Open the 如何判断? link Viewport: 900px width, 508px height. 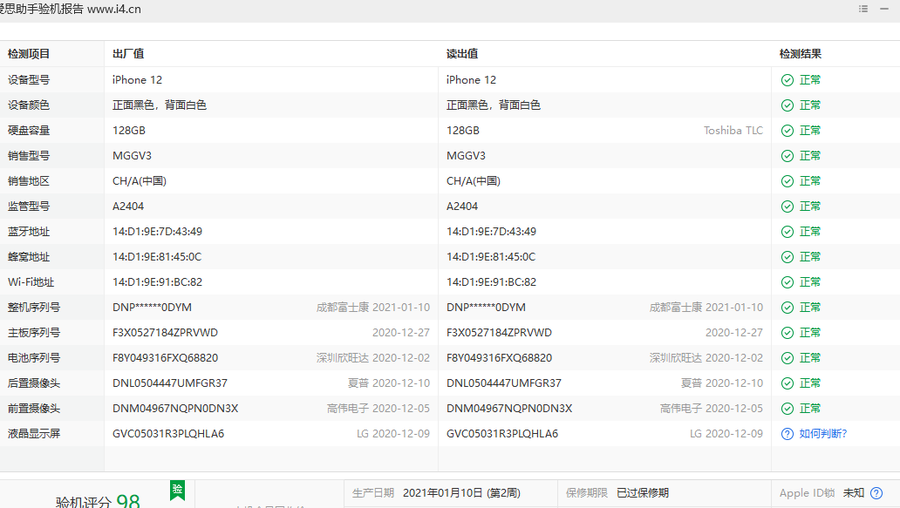pos(823,434)
